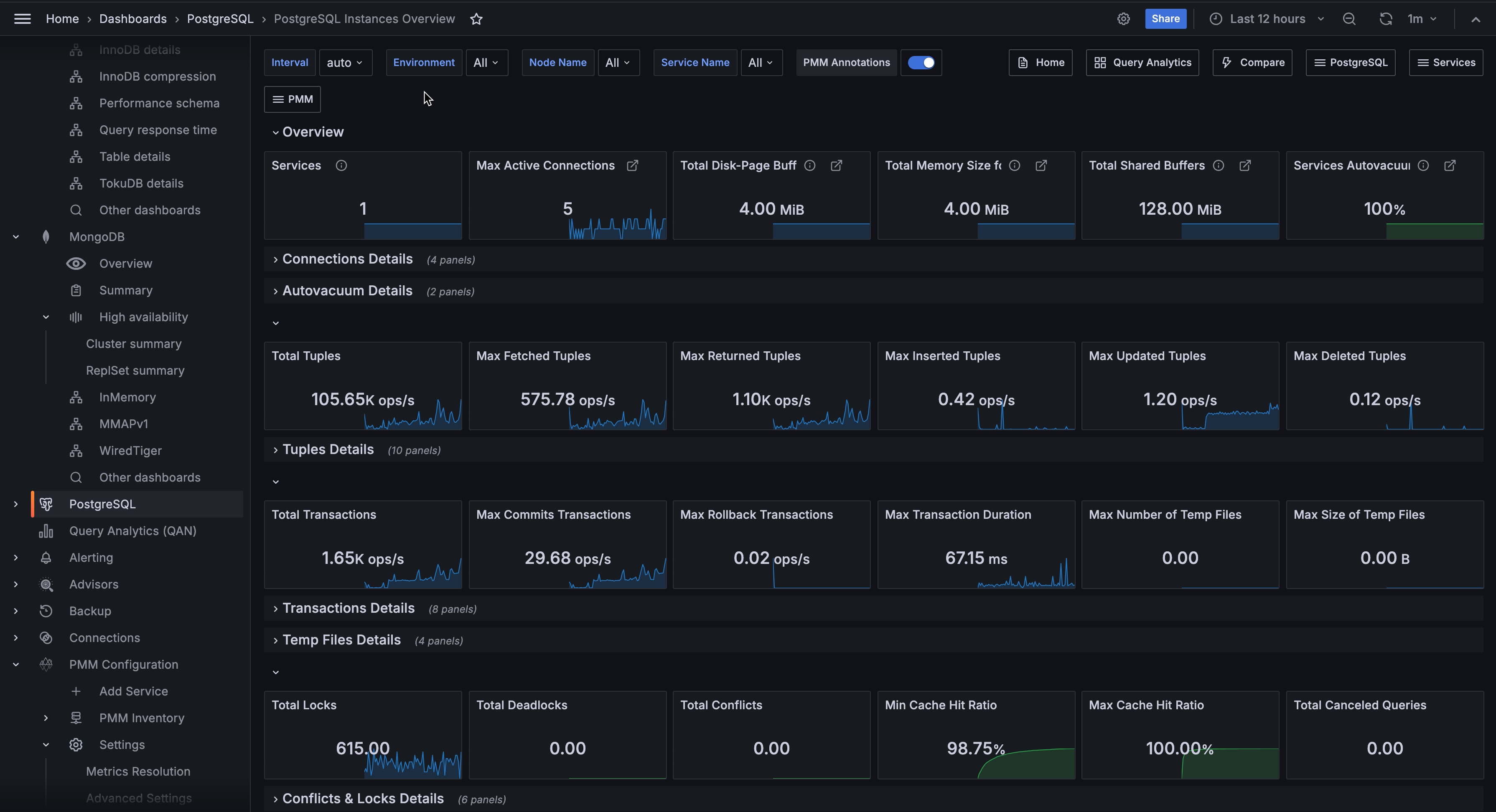Click the MongoDB leaf icon
The height and width of the screenshot is (812, 1496).
[x=46, y=236]
